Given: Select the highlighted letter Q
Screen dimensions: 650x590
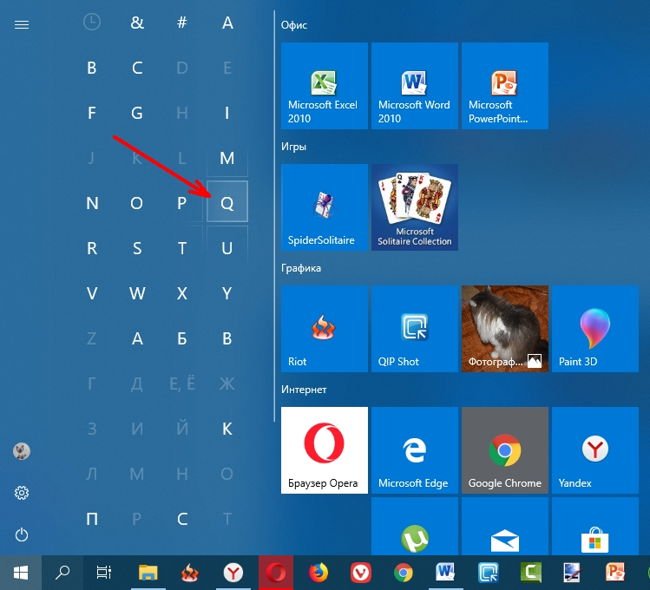Looking at the screenshot, I should click(227, 202).
